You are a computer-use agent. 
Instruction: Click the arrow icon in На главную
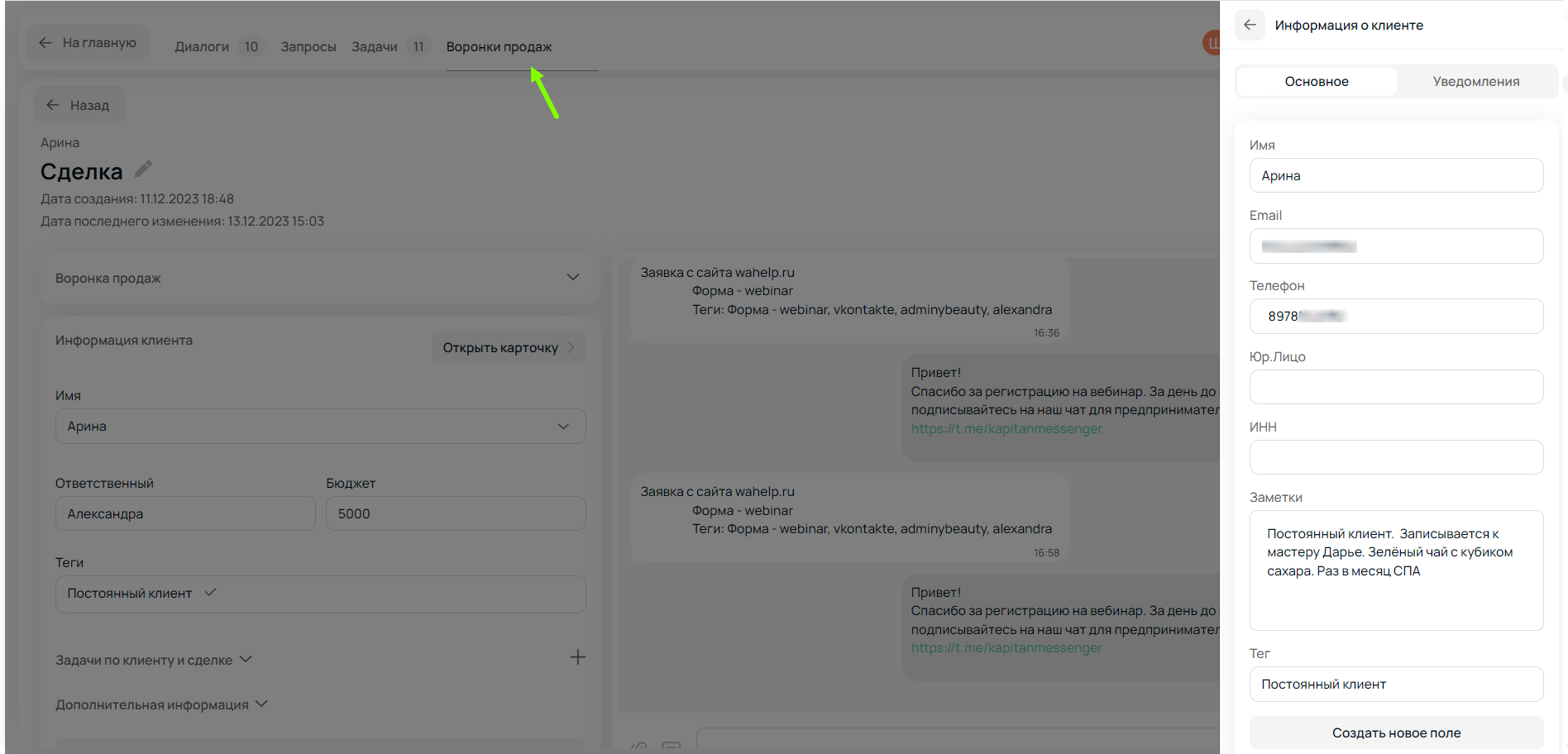pos(45,43)
